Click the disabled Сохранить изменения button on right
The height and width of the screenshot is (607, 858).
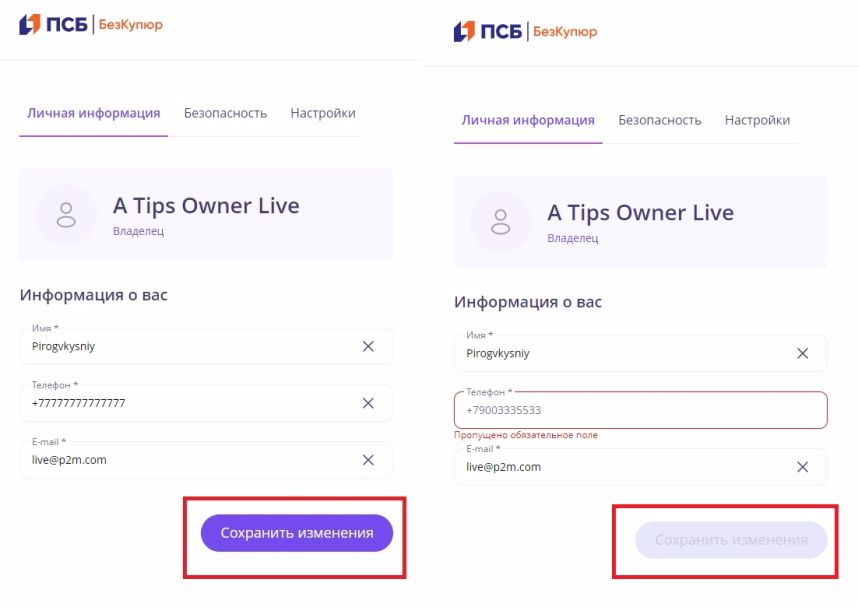pos(731,540)
